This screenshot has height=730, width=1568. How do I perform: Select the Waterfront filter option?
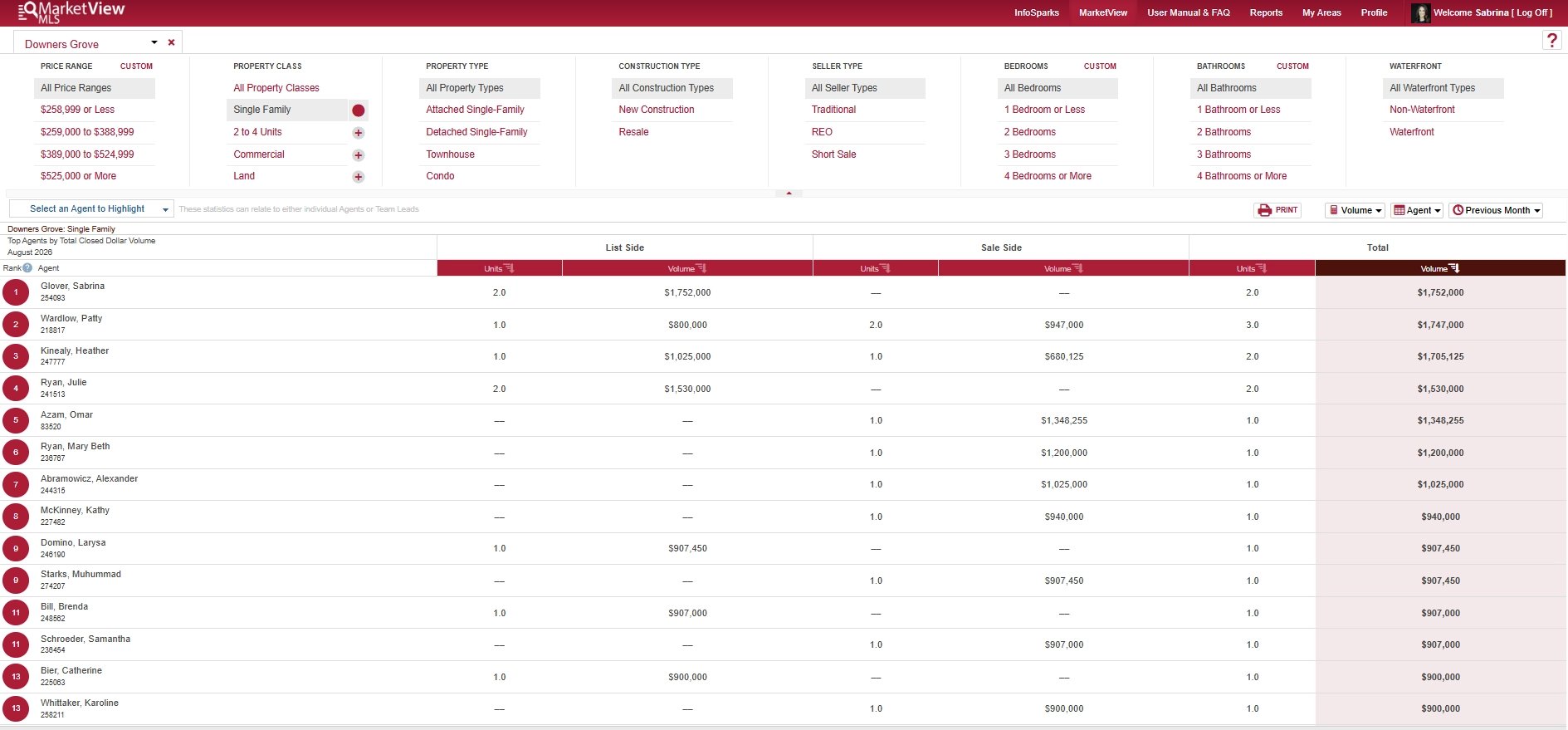[1411, 132]
